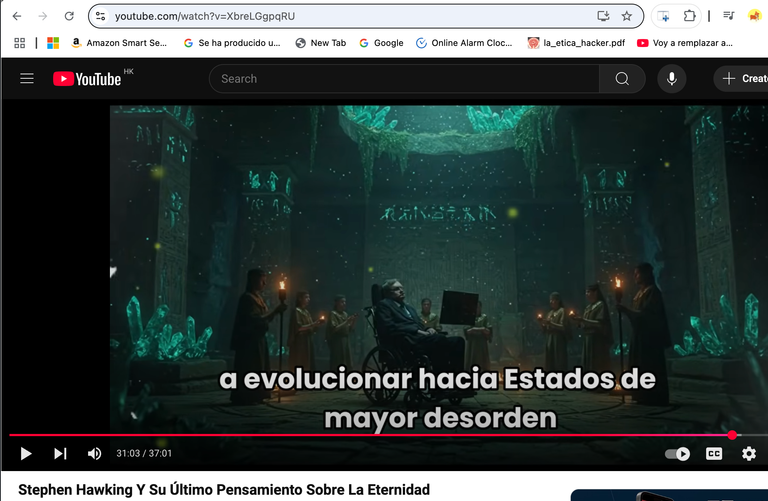Screen dimensions: 768x501
Task: Click the address bar URL text
Action: [x=205, y=16]
